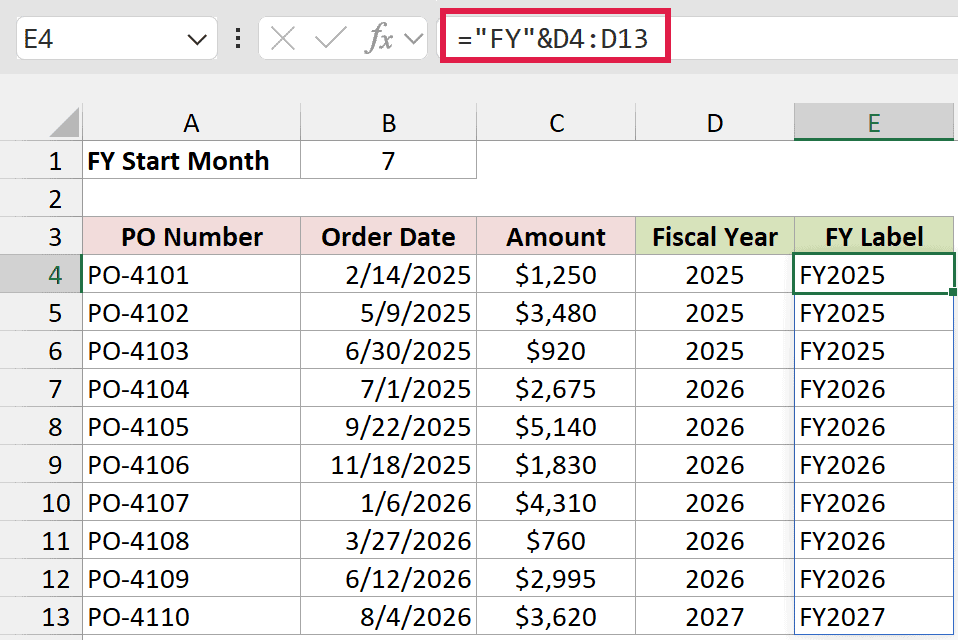Select row 1 header
Image resolution: width=958 pixels, height=640 pixels.
[x=41, y=161]
